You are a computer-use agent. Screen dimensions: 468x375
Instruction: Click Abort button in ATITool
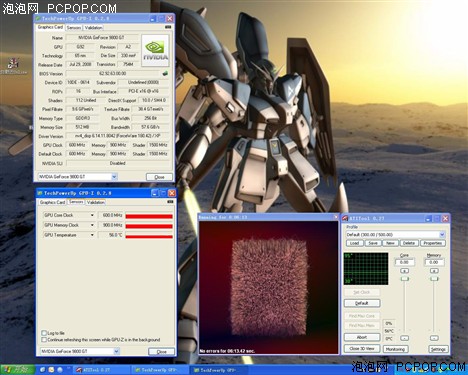click(x=362, y=337)
